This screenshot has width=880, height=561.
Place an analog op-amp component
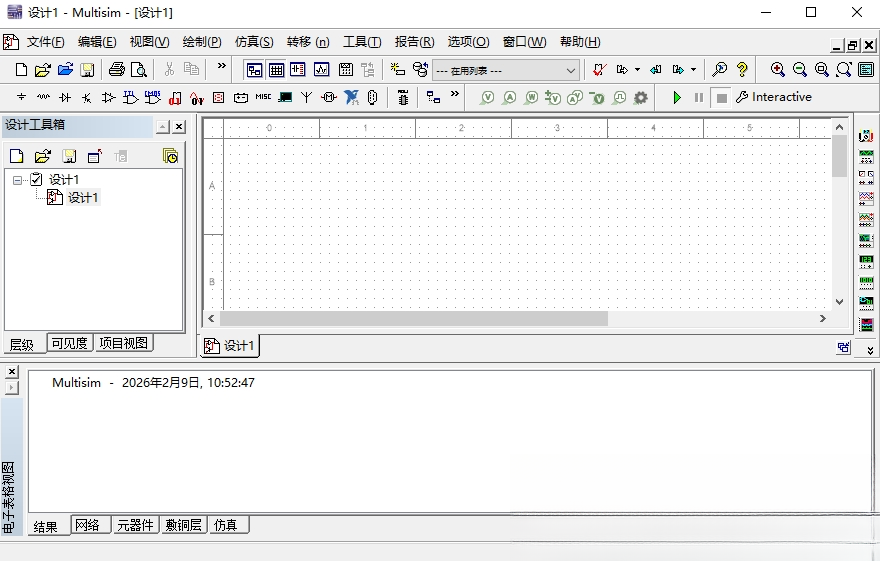pyautogui.click(x=108, y=98)
